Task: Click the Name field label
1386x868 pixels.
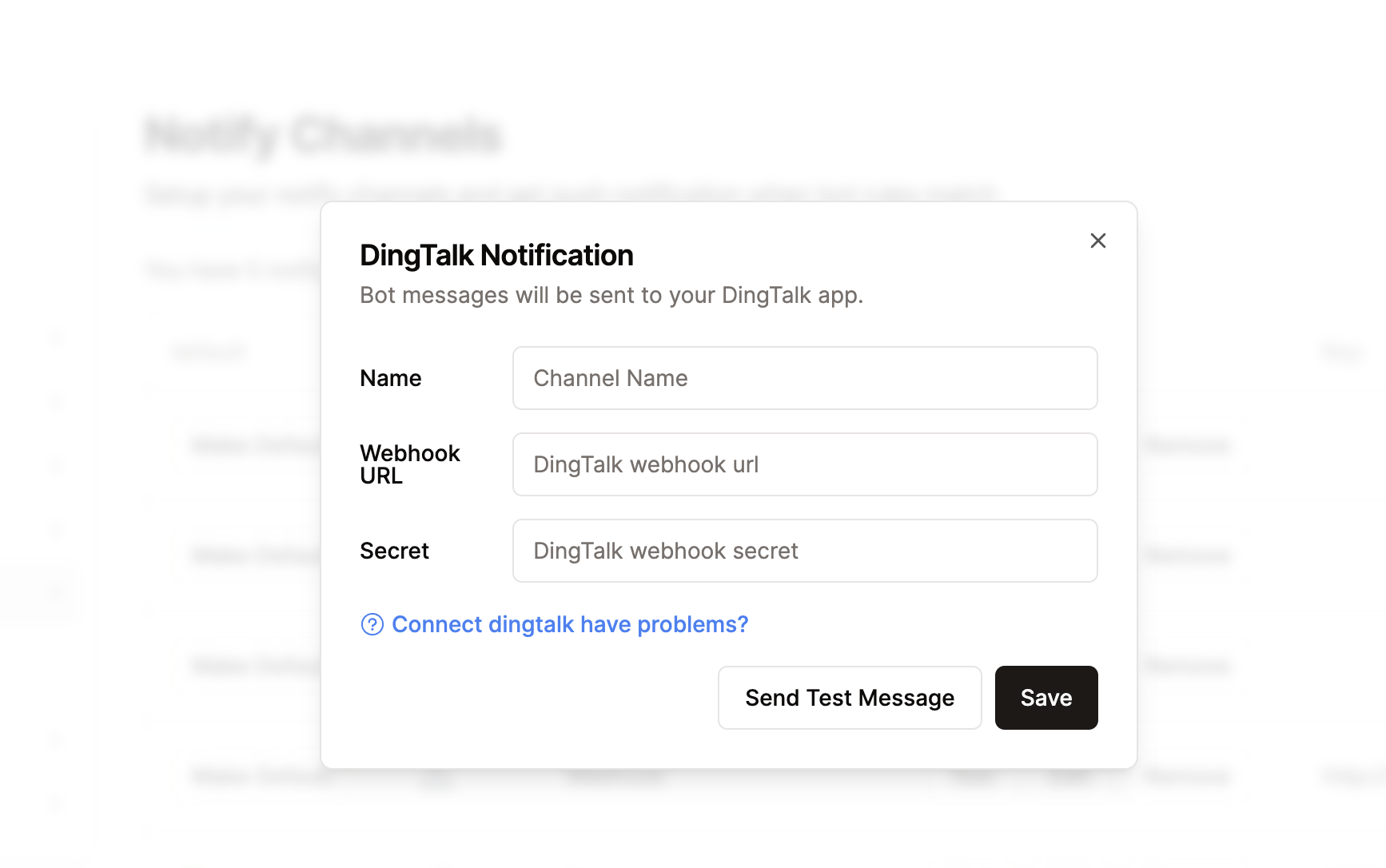Action: pos(390,378)
